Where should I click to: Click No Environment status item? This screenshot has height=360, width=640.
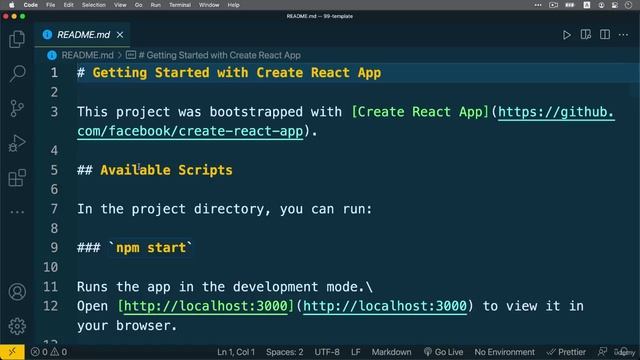coord(504,352)
